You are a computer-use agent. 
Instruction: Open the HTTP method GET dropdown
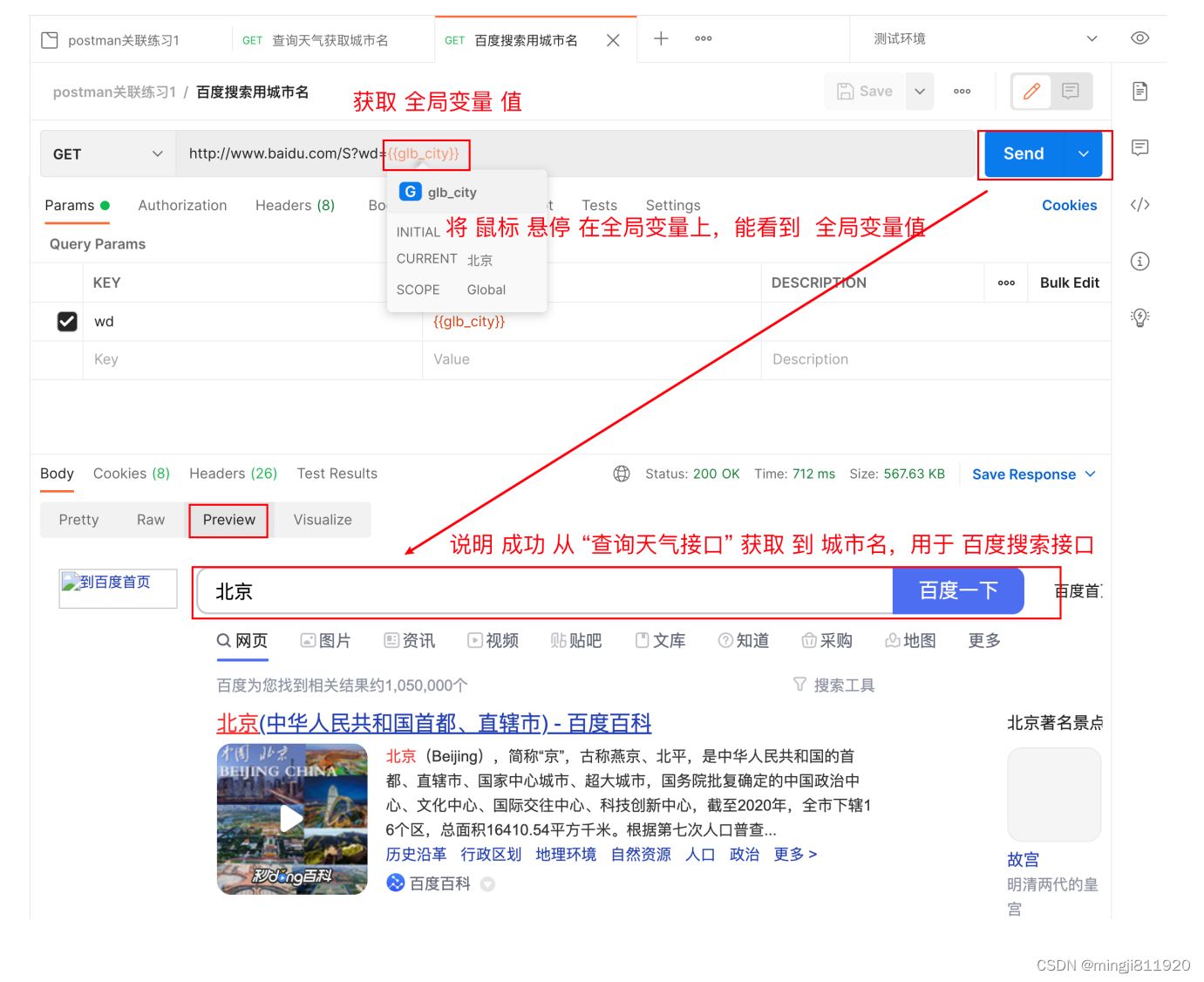[108, 153]
